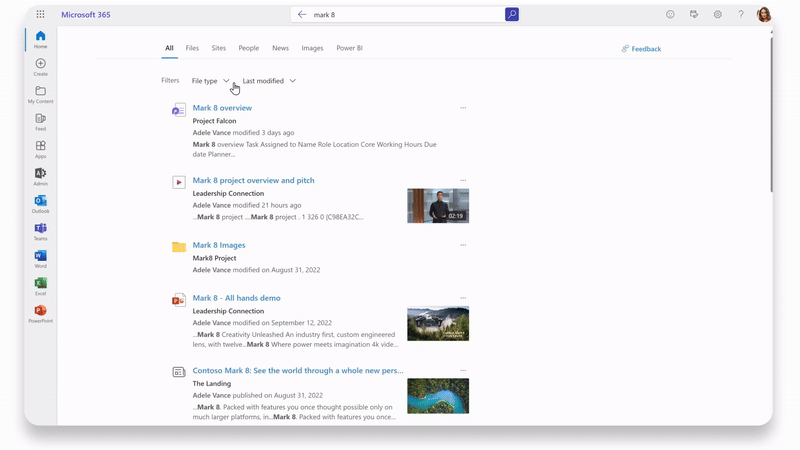This screenshot has width=800, height=450.
Task: Open My Content in the sidebar
Action: click(40, 94)
